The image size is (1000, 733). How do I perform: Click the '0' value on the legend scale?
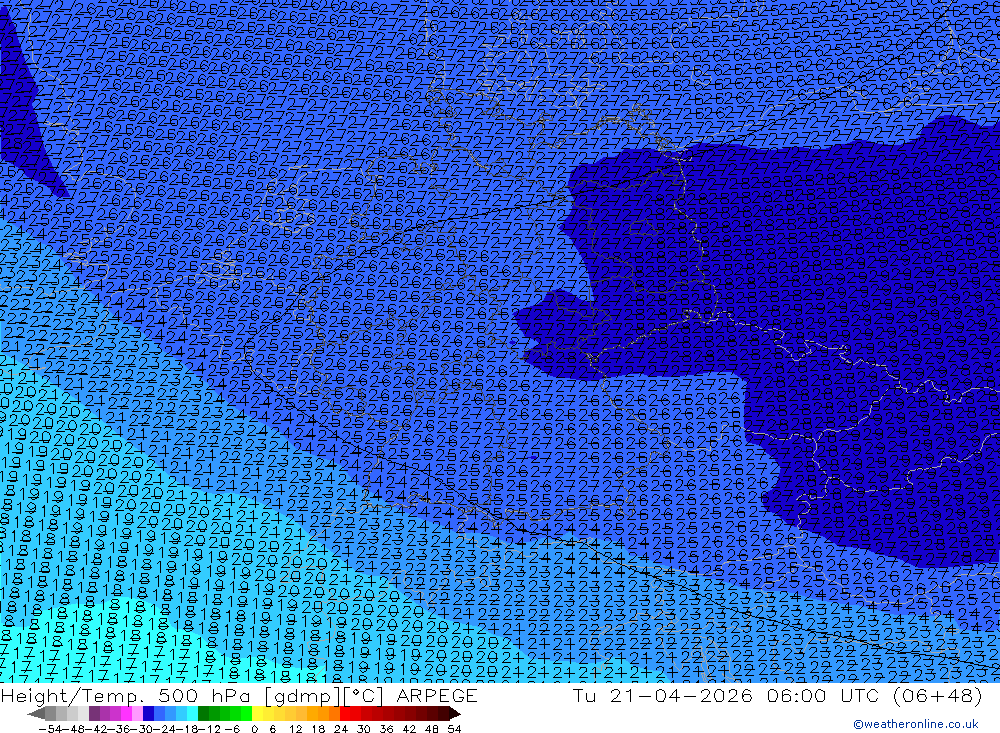pyautogui.click(x=254, y=729)
